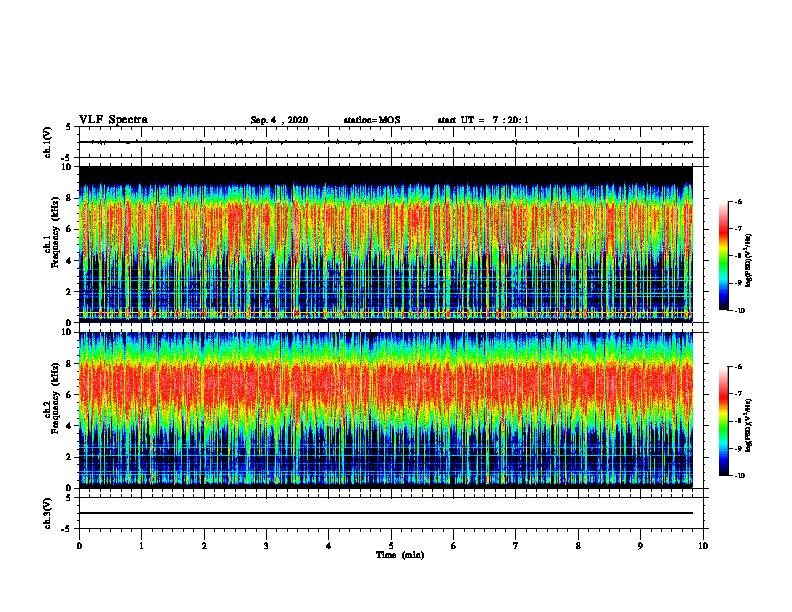792x612 pixels.
Task: Click the '8' kHz tick on ch.1 frequency axis
Action: pyautogui.click(x=69, y=198)
